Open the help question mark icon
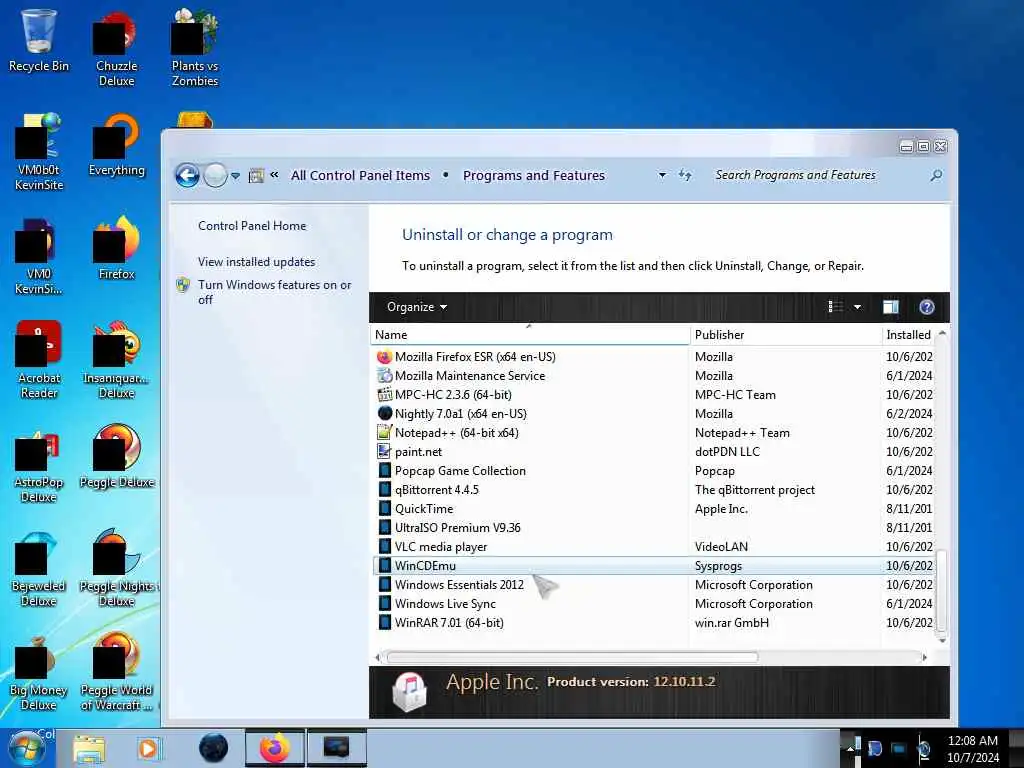The image size is (1024, 768). (926, 307)
